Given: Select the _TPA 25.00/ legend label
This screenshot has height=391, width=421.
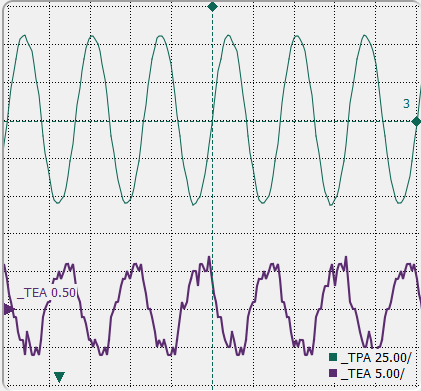Looking at the screenshot, I should point(376,358).
